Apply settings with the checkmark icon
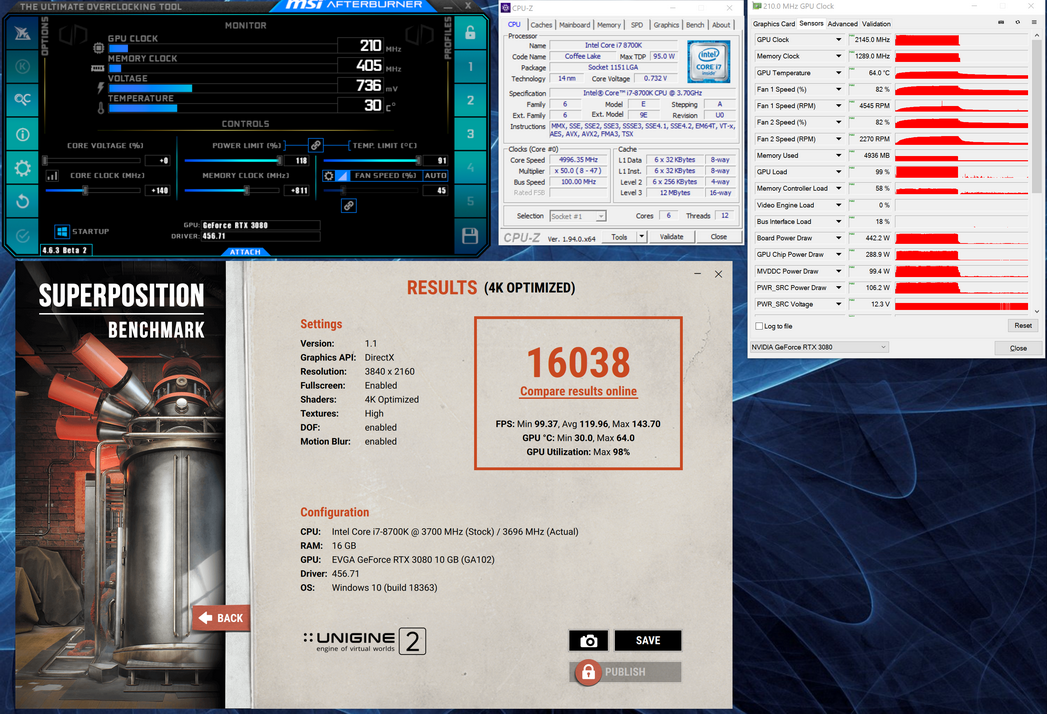 pos(22,236)
